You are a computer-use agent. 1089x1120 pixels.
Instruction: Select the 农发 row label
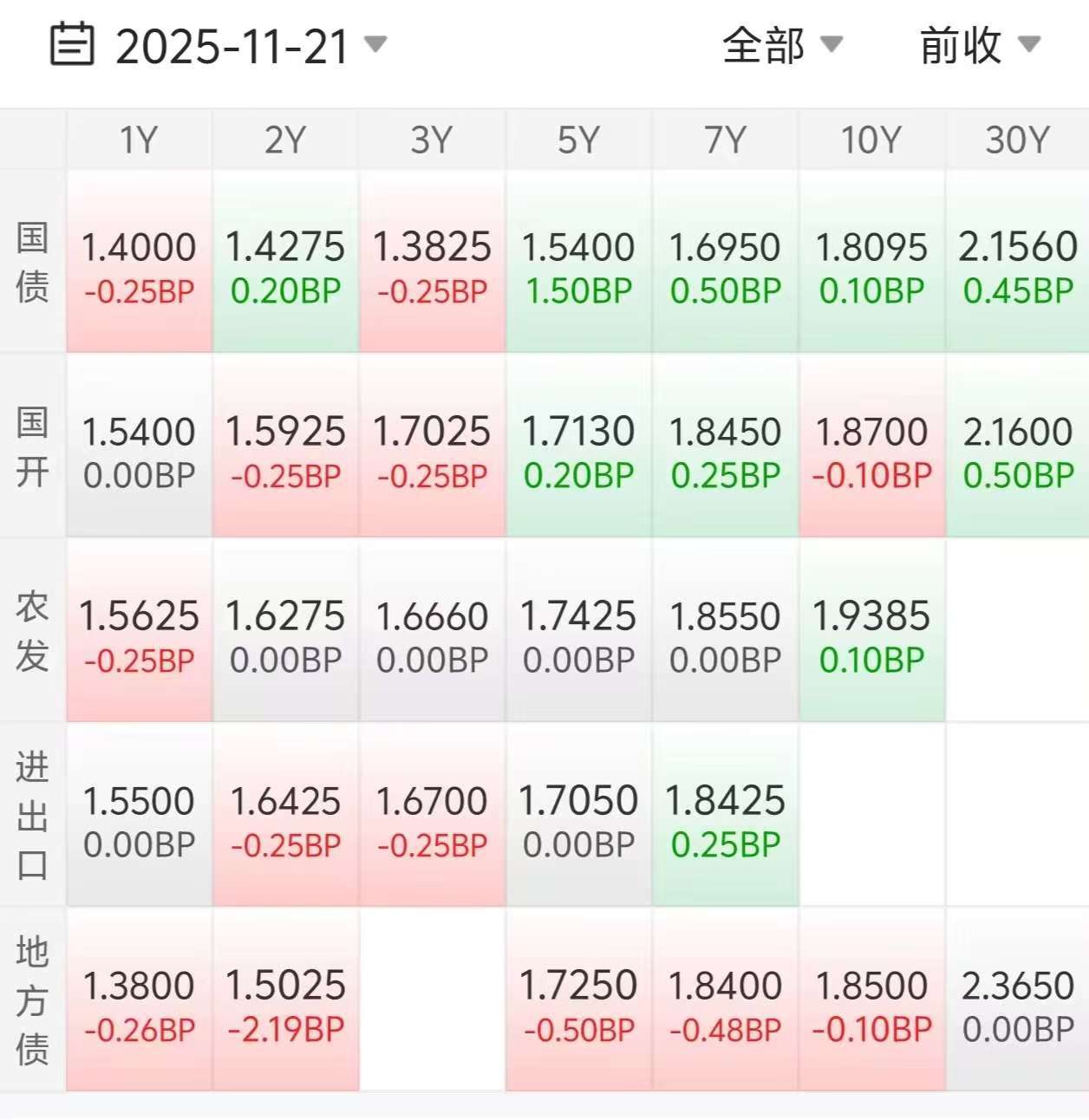click(x=32, y=631)
